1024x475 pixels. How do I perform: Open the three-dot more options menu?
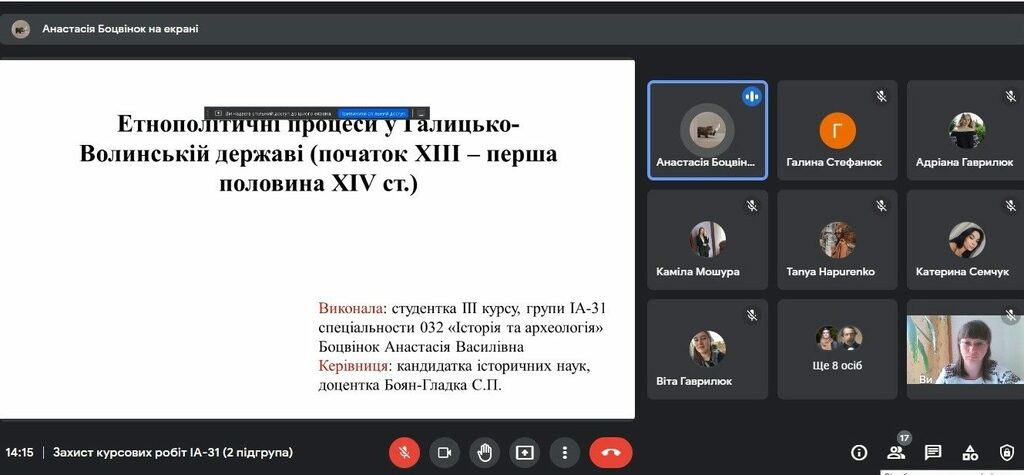tap(565, 452)
